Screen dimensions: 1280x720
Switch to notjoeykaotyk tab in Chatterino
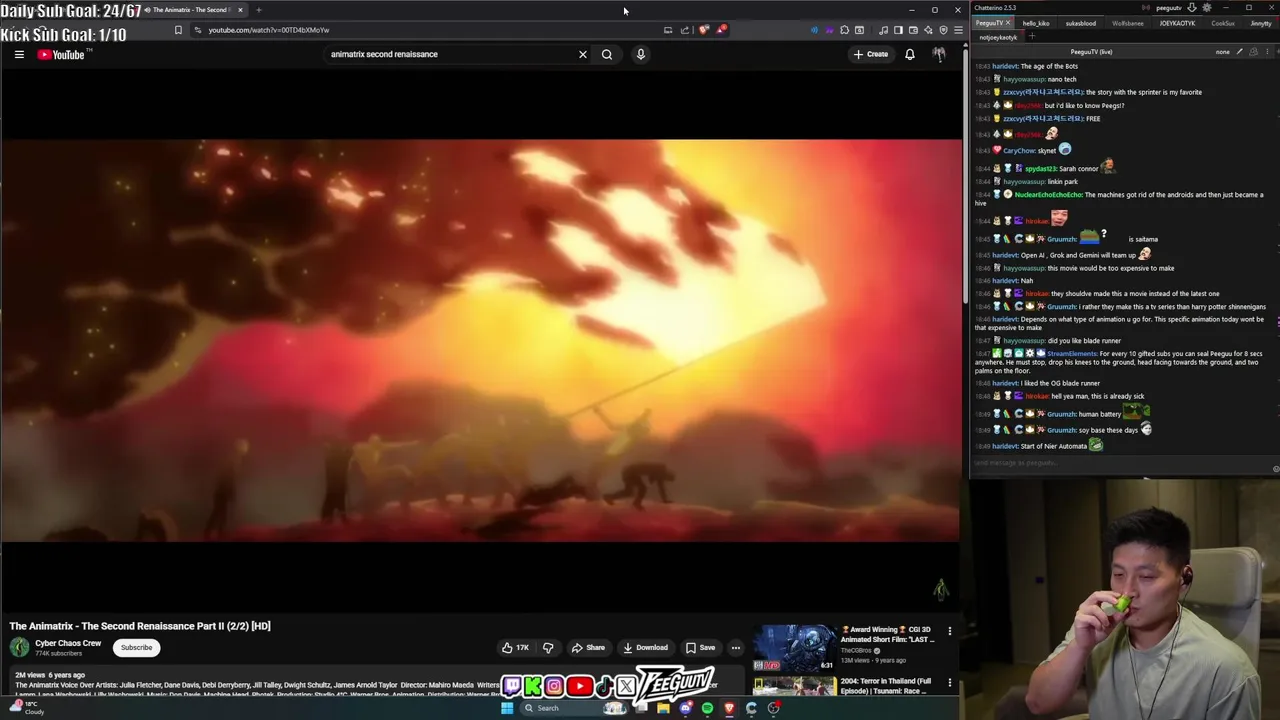[998, 37]
